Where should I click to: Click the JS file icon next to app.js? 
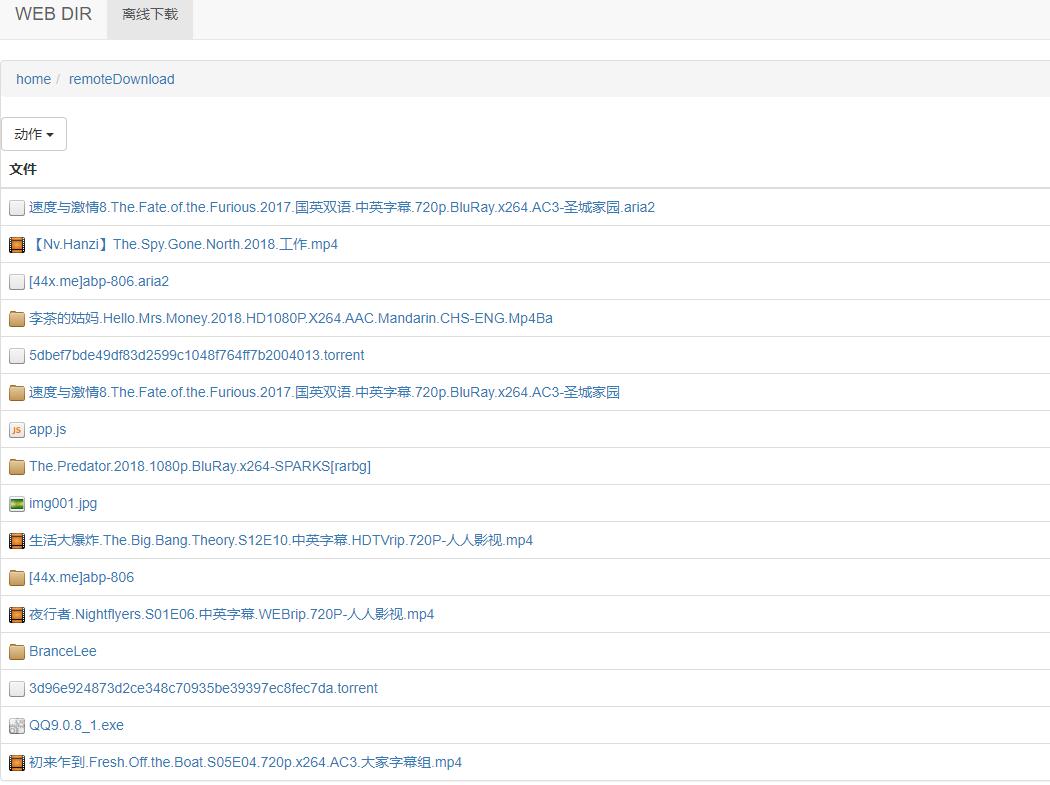[x=17, y=430]
